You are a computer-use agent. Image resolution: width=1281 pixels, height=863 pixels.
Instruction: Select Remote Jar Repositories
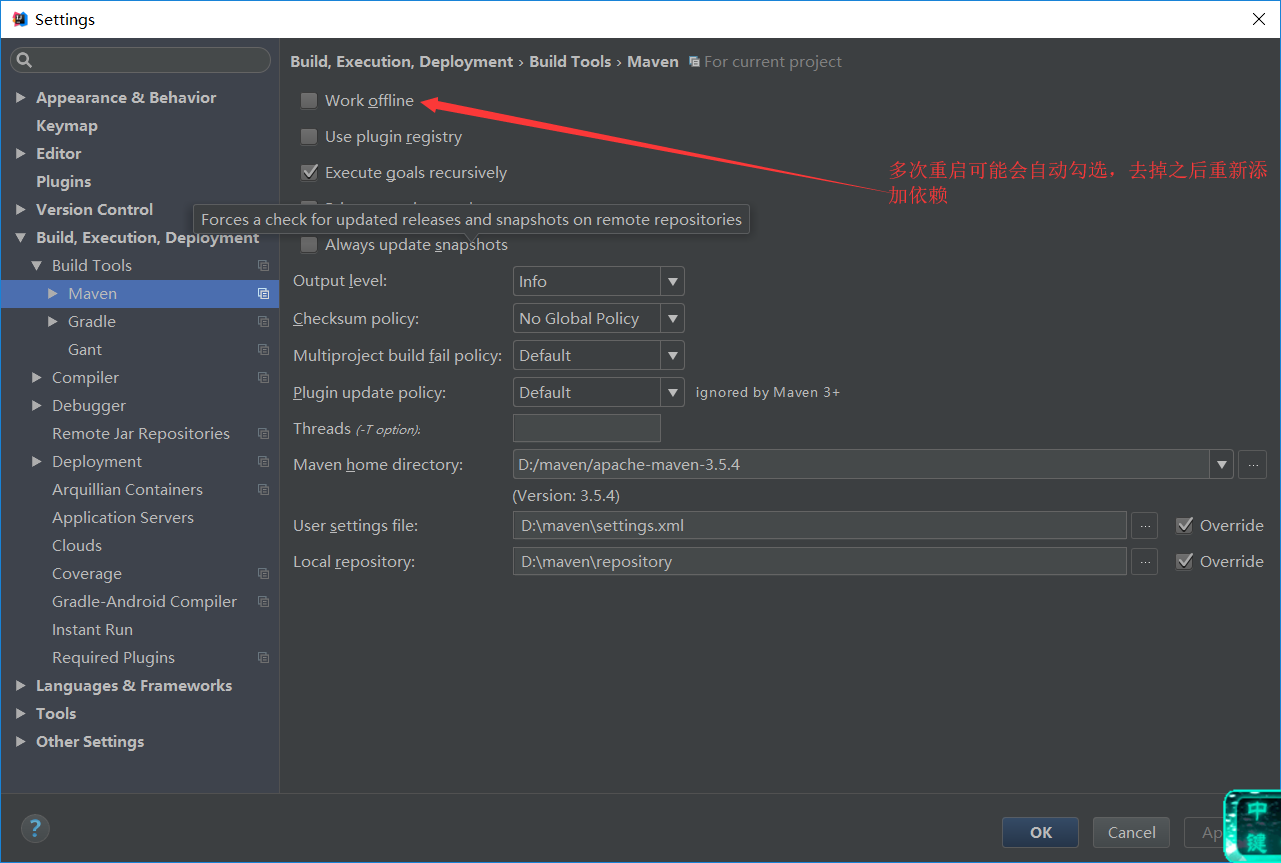pyautogui.click(x=141, y=434)
